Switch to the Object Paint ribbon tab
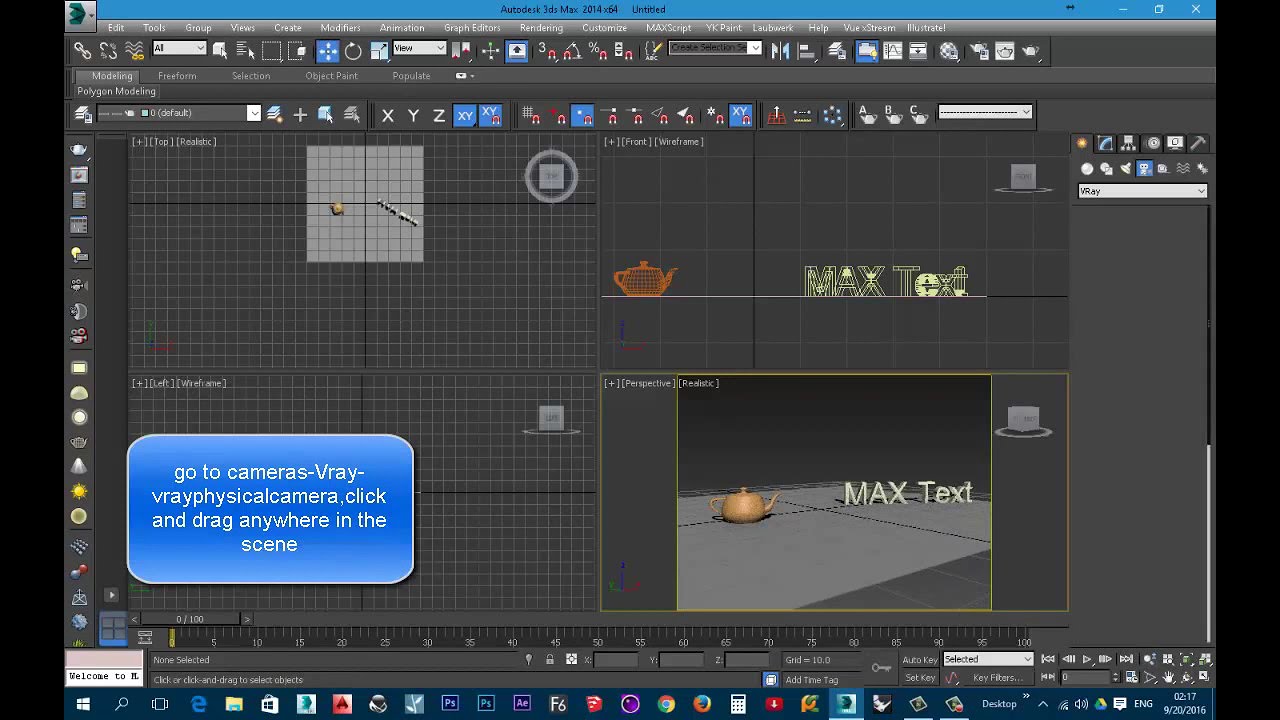This screenshot has width=1280, height=720. pos(331,76)
